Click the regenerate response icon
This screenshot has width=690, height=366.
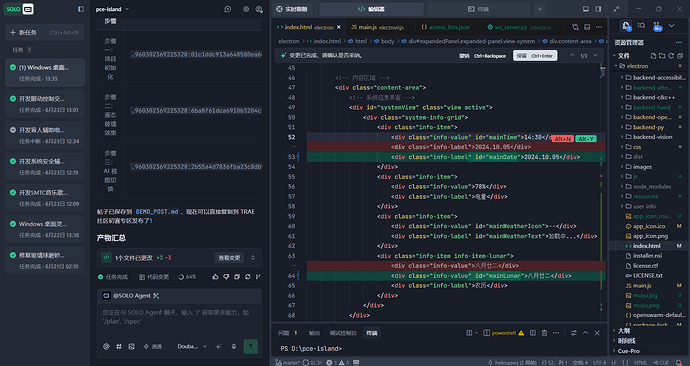tap(248, 277)
